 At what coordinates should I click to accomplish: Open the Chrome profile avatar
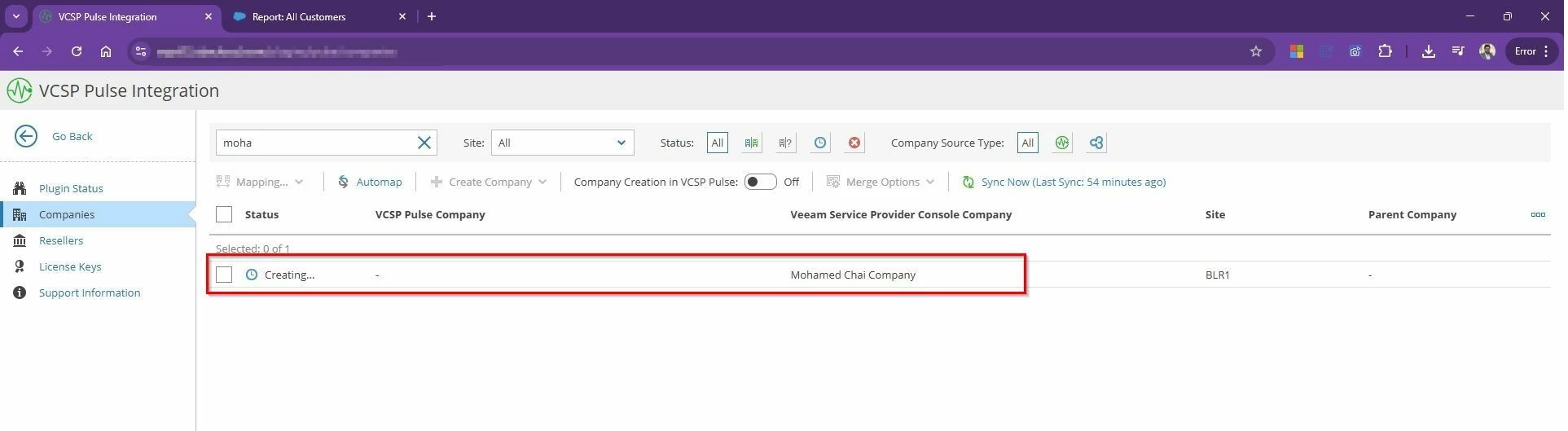pos(1487,51)
